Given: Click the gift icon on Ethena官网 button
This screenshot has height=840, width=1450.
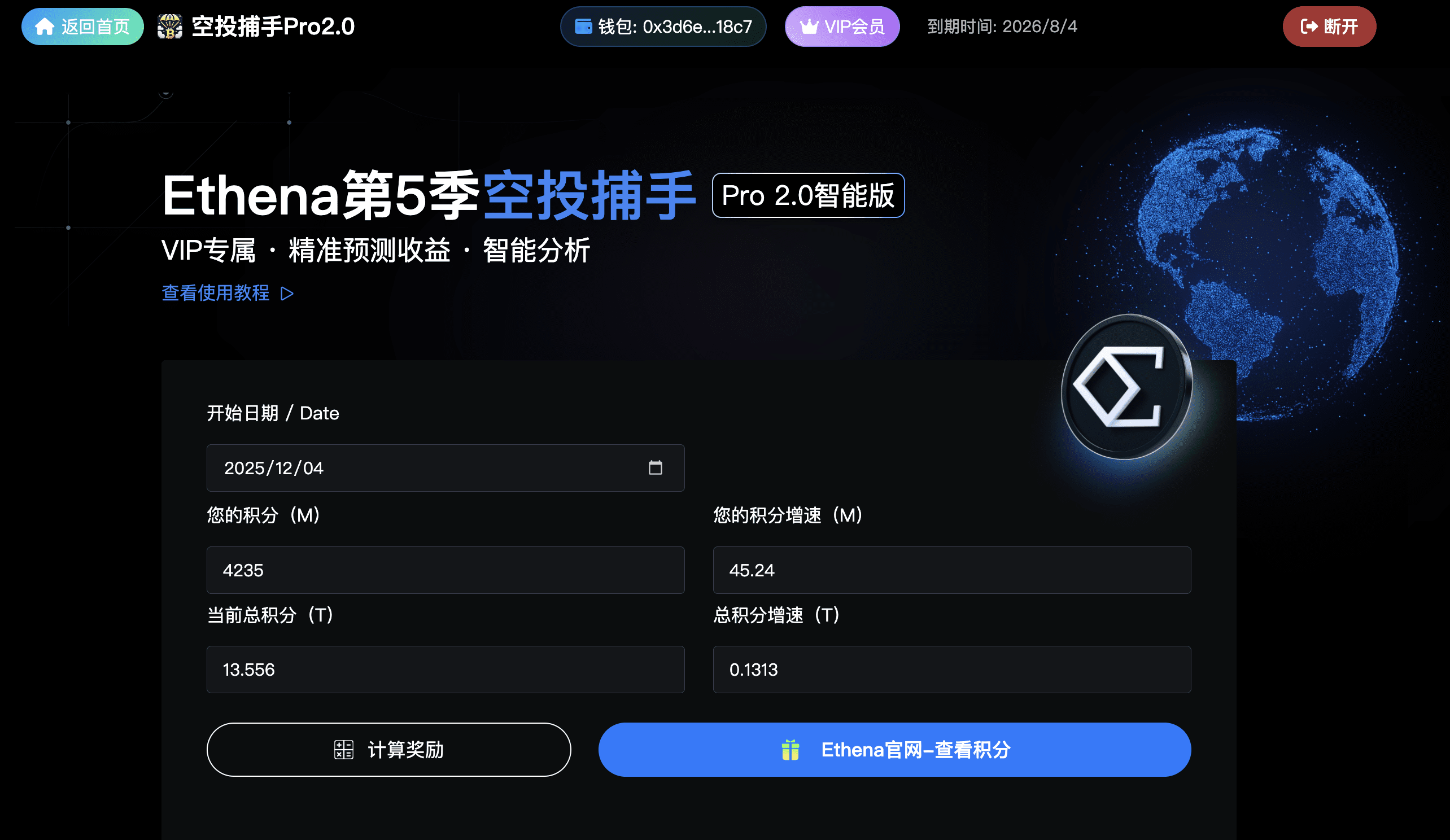Looking at the screenshot, I should pyautogui.click(x=790, y=750).
